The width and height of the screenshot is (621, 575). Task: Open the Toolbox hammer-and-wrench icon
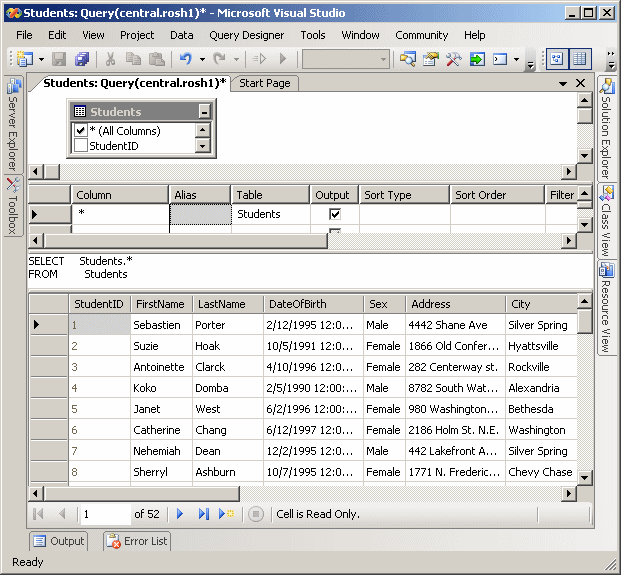(454, 59)
